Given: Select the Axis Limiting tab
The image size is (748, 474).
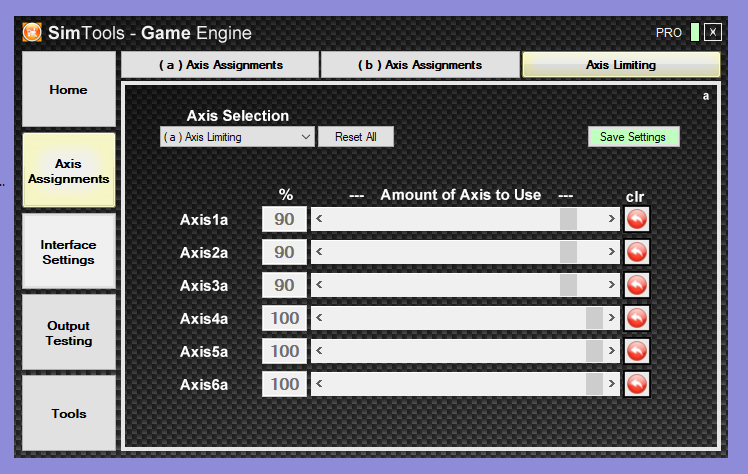Looking at the screenshot, I should [621, 65].
